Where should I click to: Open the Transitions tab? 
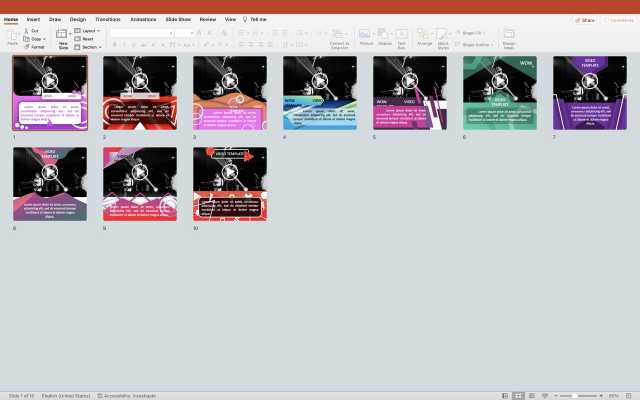(107, 19)
